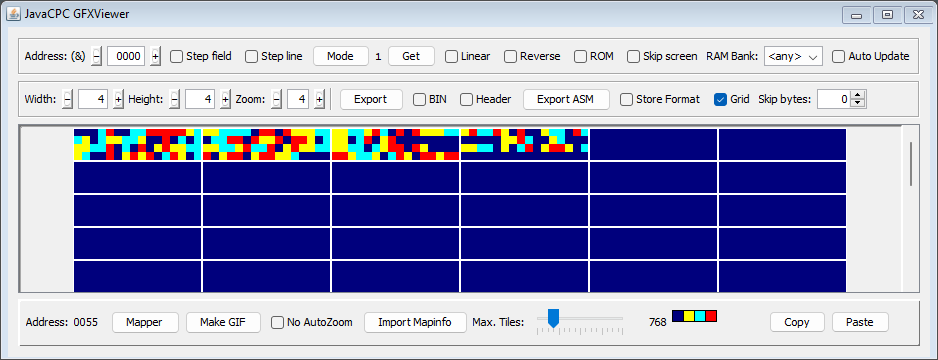The height and width of the screenshot is (360, 938).
Task: Toggle the Auto Update checkbox
Action: 838,56
